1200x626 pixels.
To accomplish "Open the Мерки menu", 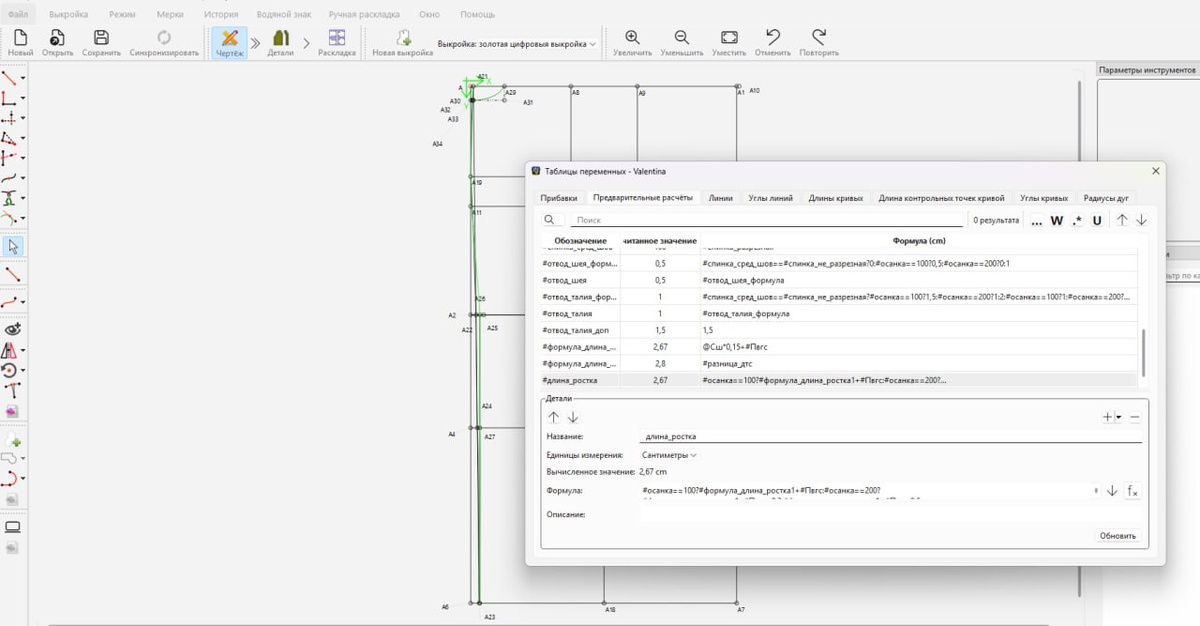I will tap(170, 14).
